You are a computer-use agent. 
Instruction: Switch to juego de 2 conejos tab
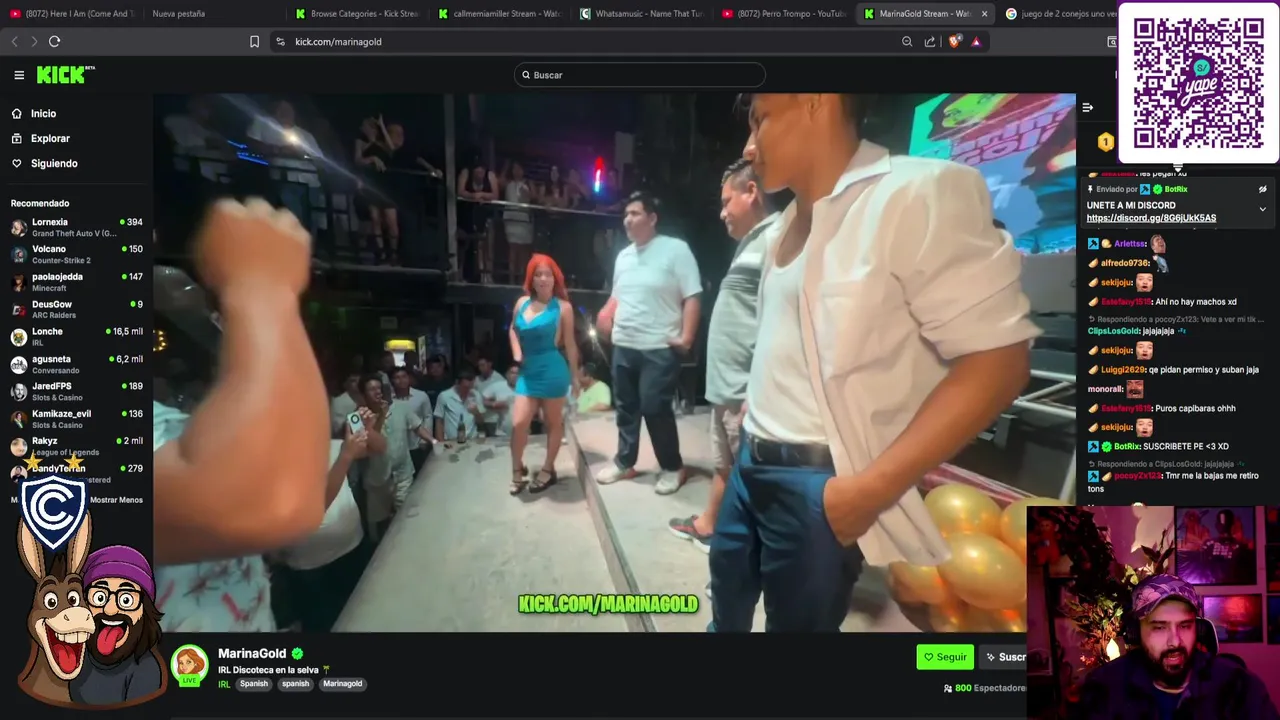tap(1060, 14)
